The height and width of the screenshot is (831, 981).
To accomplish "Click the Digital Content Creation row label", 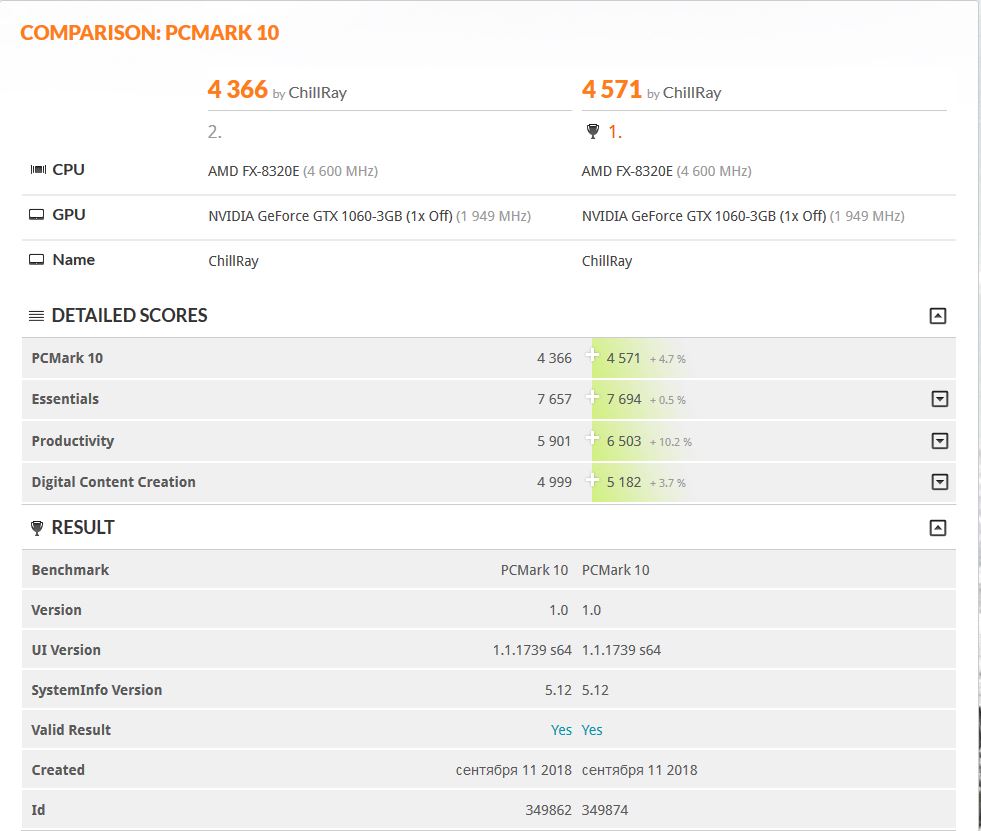I will pos(113,482).
